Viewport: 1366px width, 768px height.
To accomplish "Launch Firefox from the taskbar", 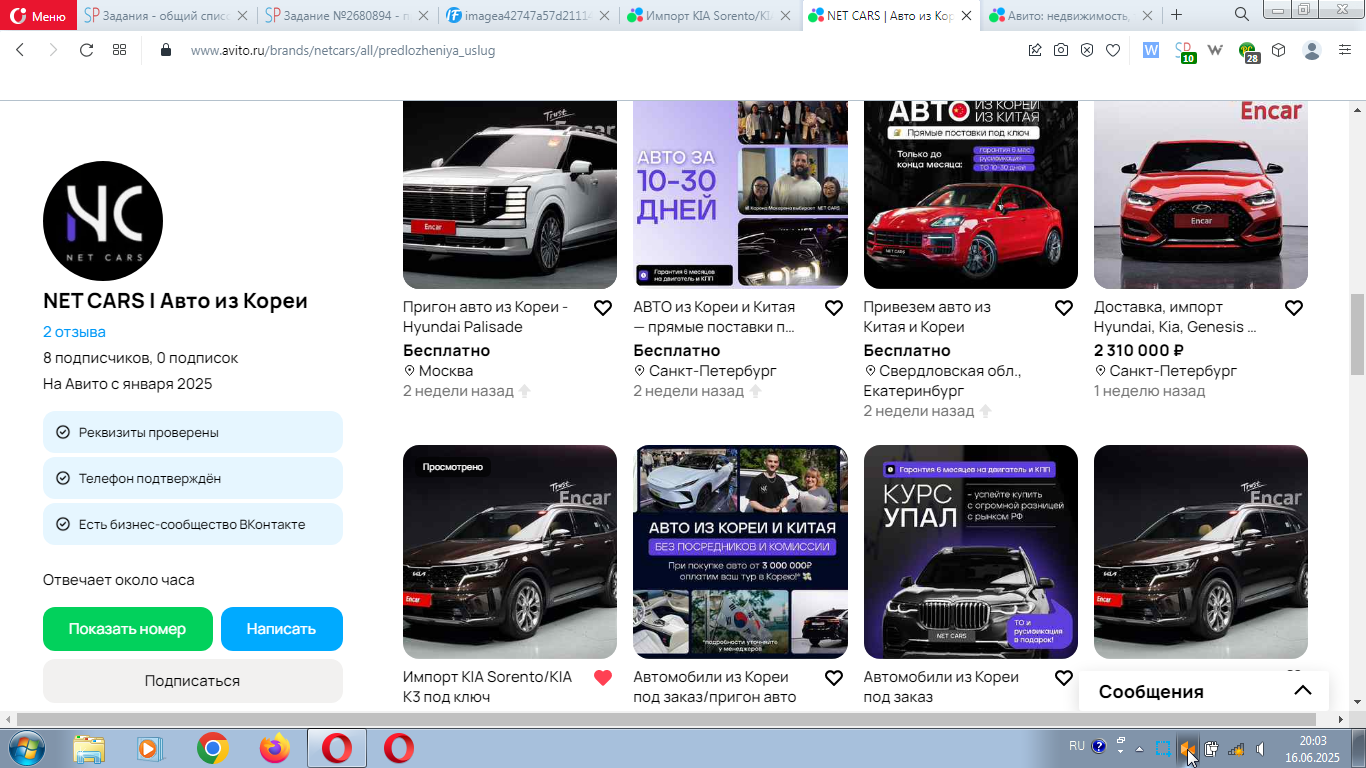I will point(274,747).
